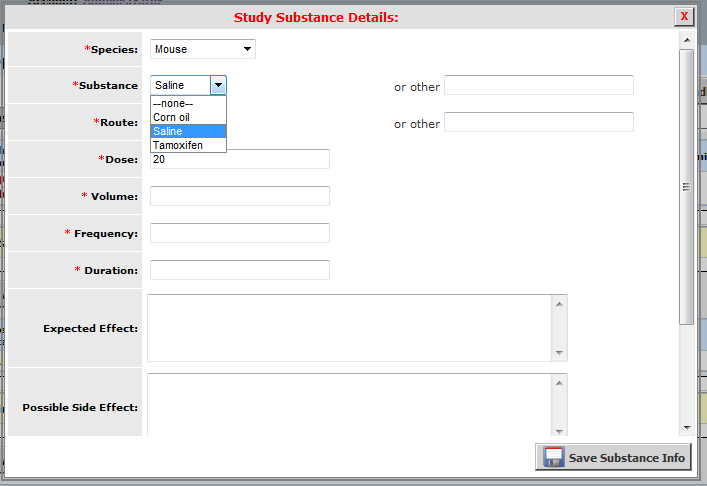This screenshot has height=486, width=707.
Task: Click the dialog scrollbar down arrow
Action: (687, 427)
